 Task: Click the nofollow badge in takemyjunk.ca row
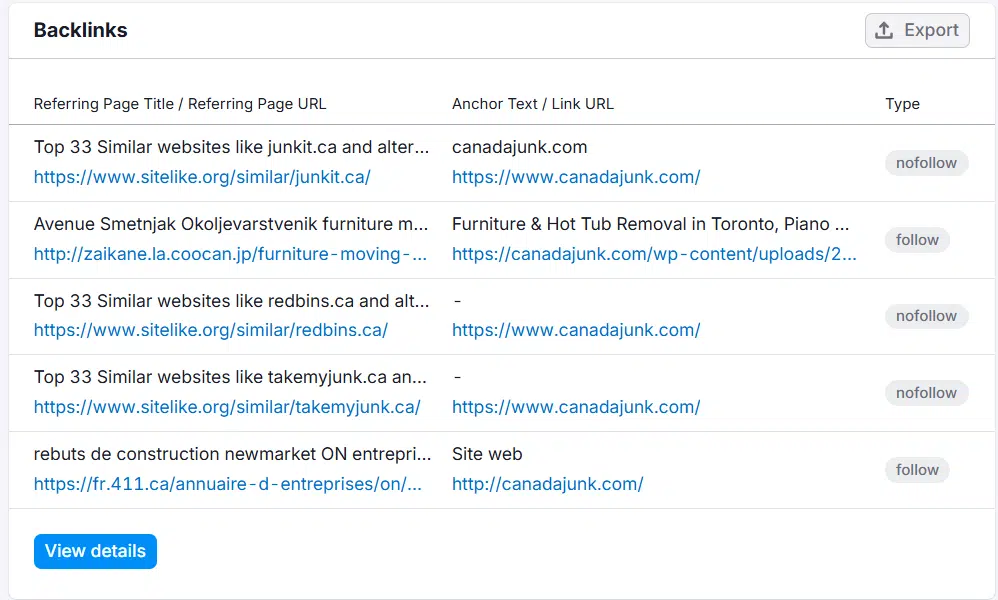(926, 393)
